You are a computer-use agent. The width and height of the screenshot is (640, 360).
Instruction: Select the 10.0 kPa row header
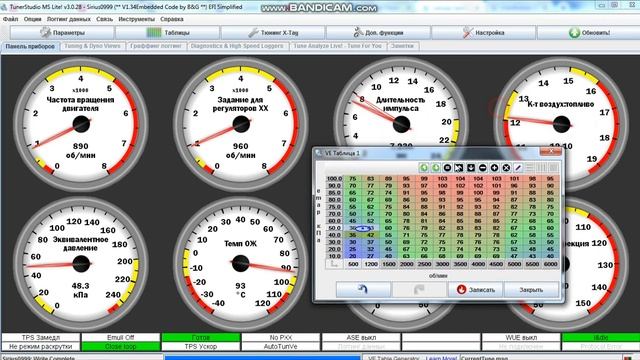point(334,256)
